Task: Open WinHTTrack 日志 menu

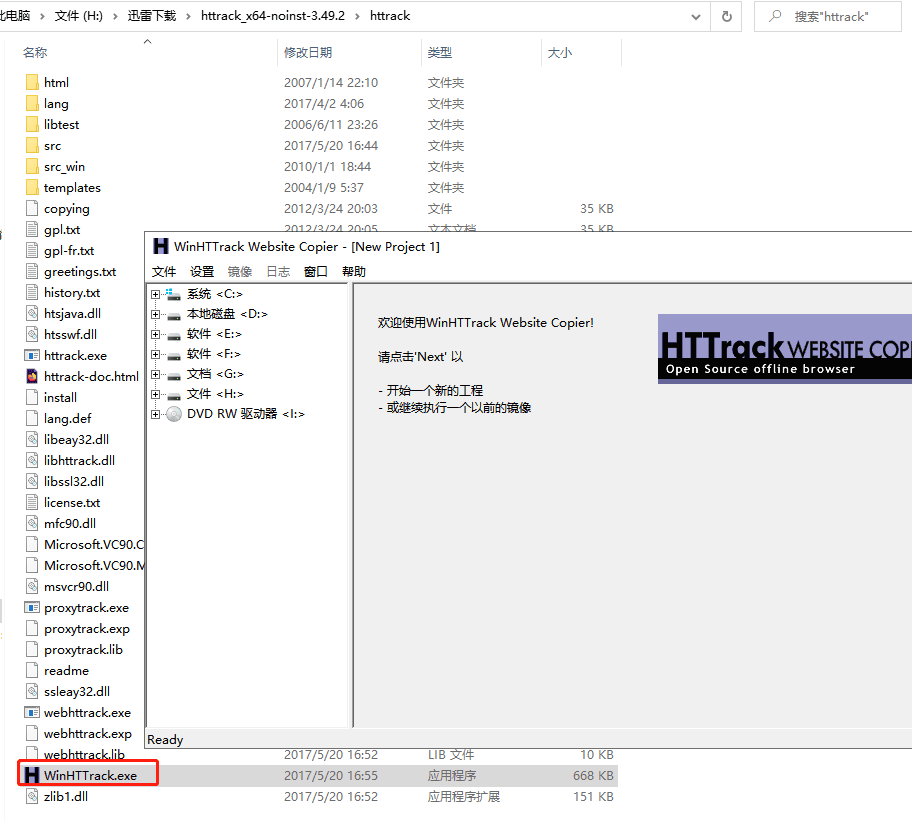Action: pyautogui.click(x=278, y=272)
